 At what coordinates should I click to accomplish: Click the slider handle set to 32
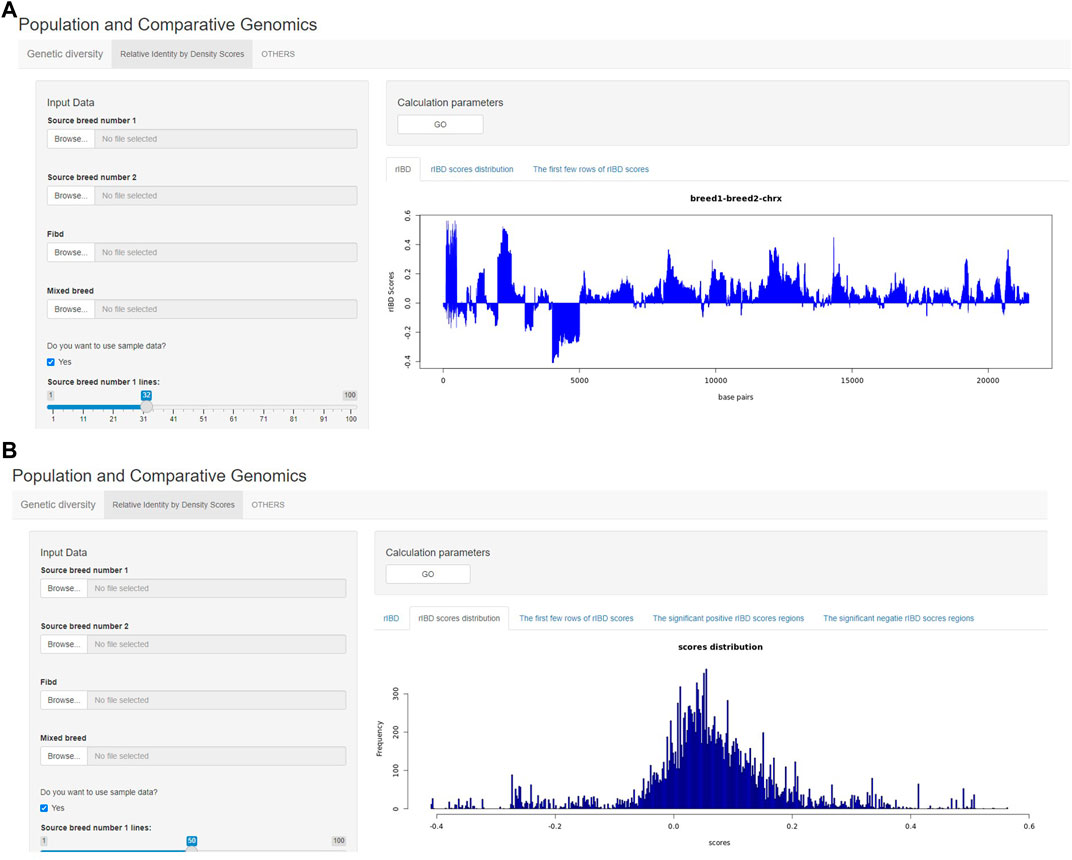146,407
